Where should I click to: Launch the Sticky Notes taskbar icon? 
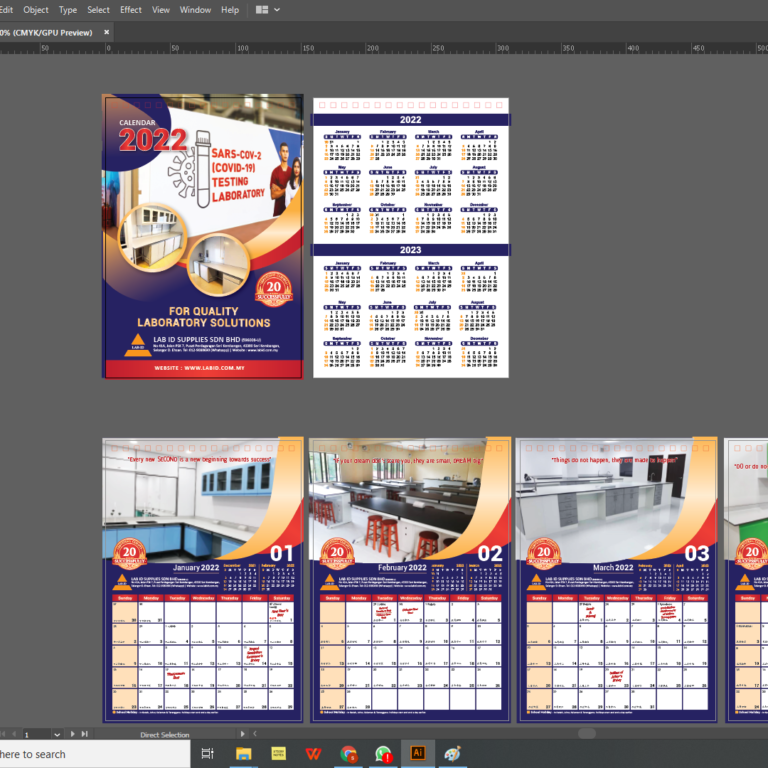pos(278,754)
